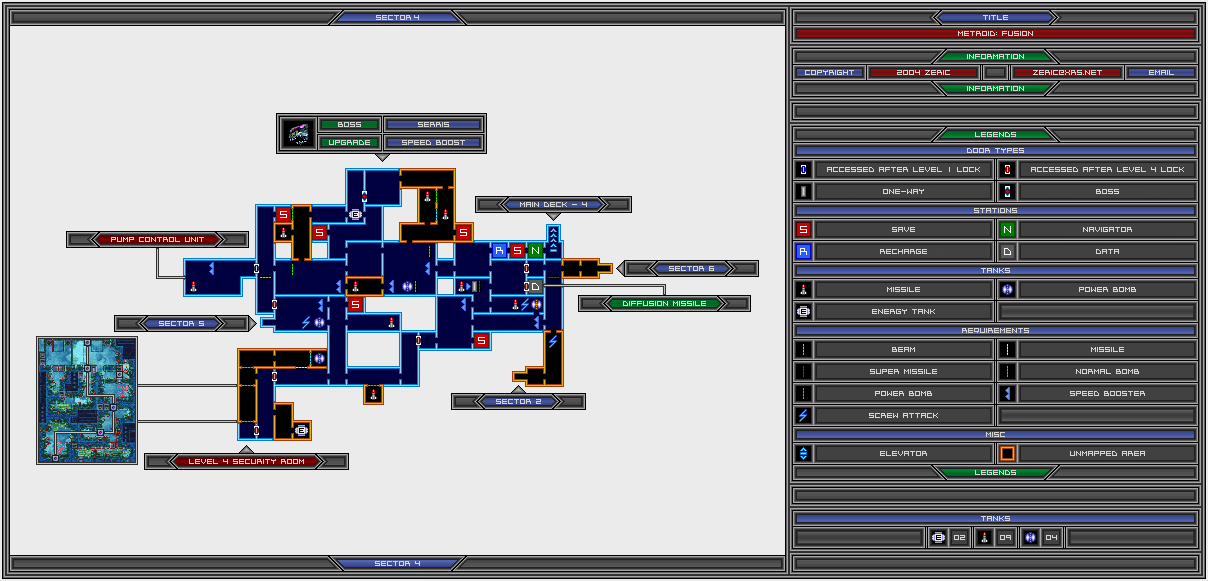
Task: Click the elevator below the Main Deck label
Action: click(x=553, y=238)
